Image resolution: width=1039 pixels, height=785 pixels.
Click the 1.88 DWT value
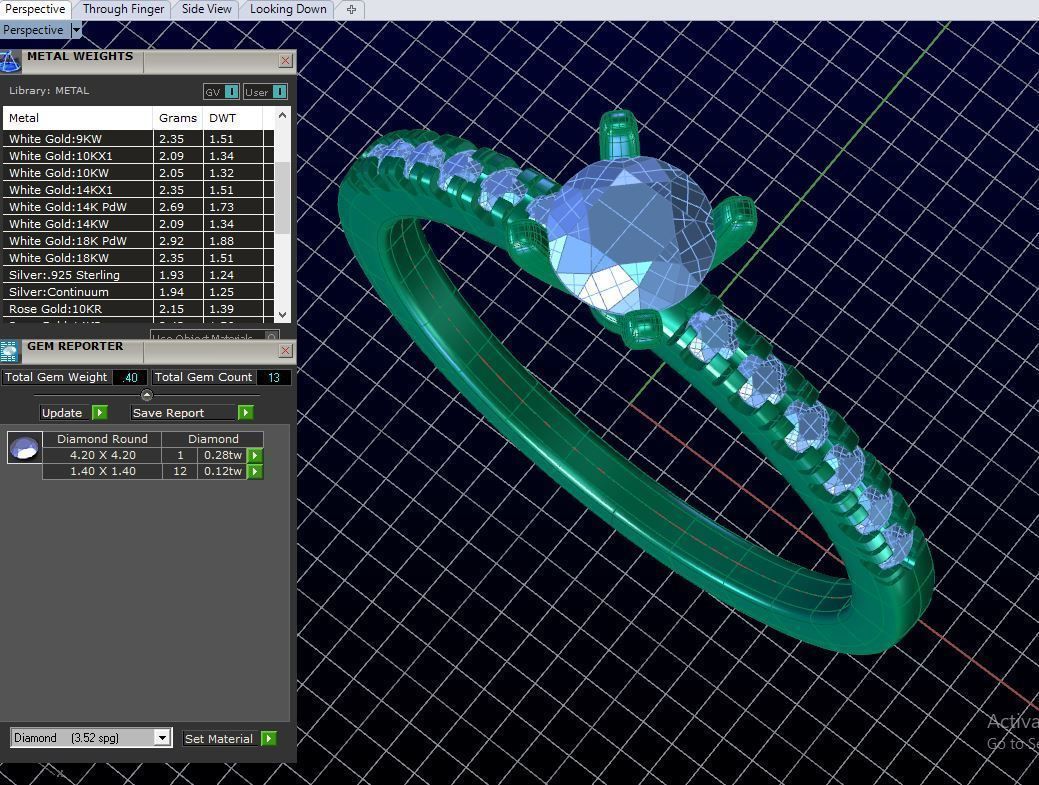click(x=221, y=241)
